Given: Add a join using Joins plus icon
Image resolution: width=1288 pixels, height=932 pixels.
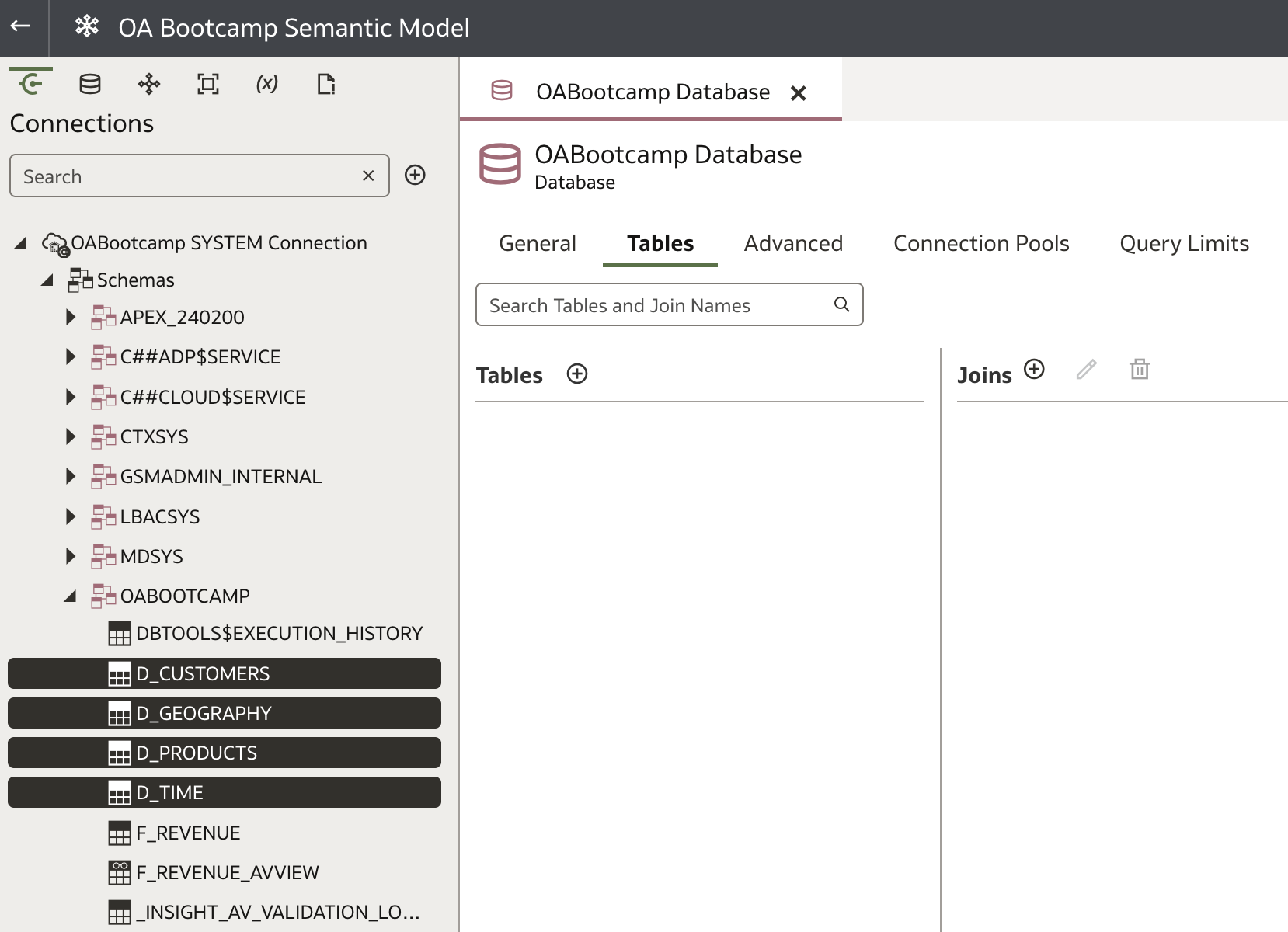Looking at the screenshot, I should 1034,369.
